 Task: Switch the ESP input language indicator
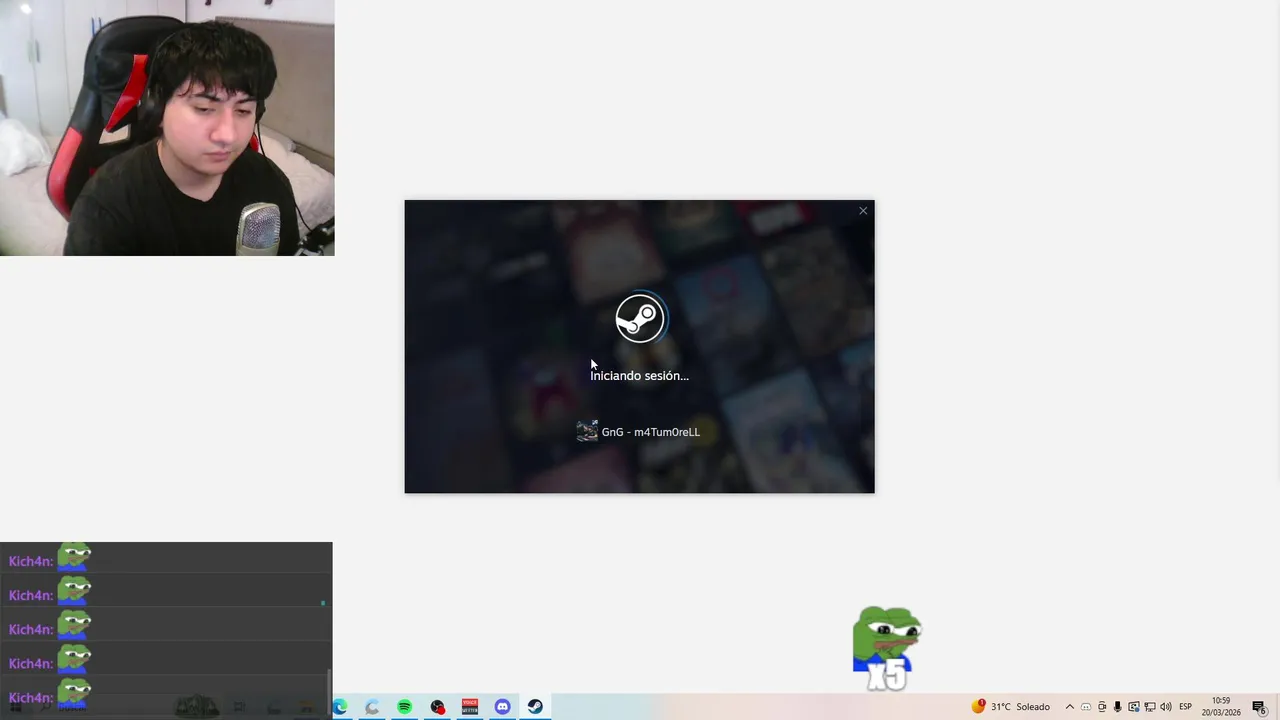1186,707
